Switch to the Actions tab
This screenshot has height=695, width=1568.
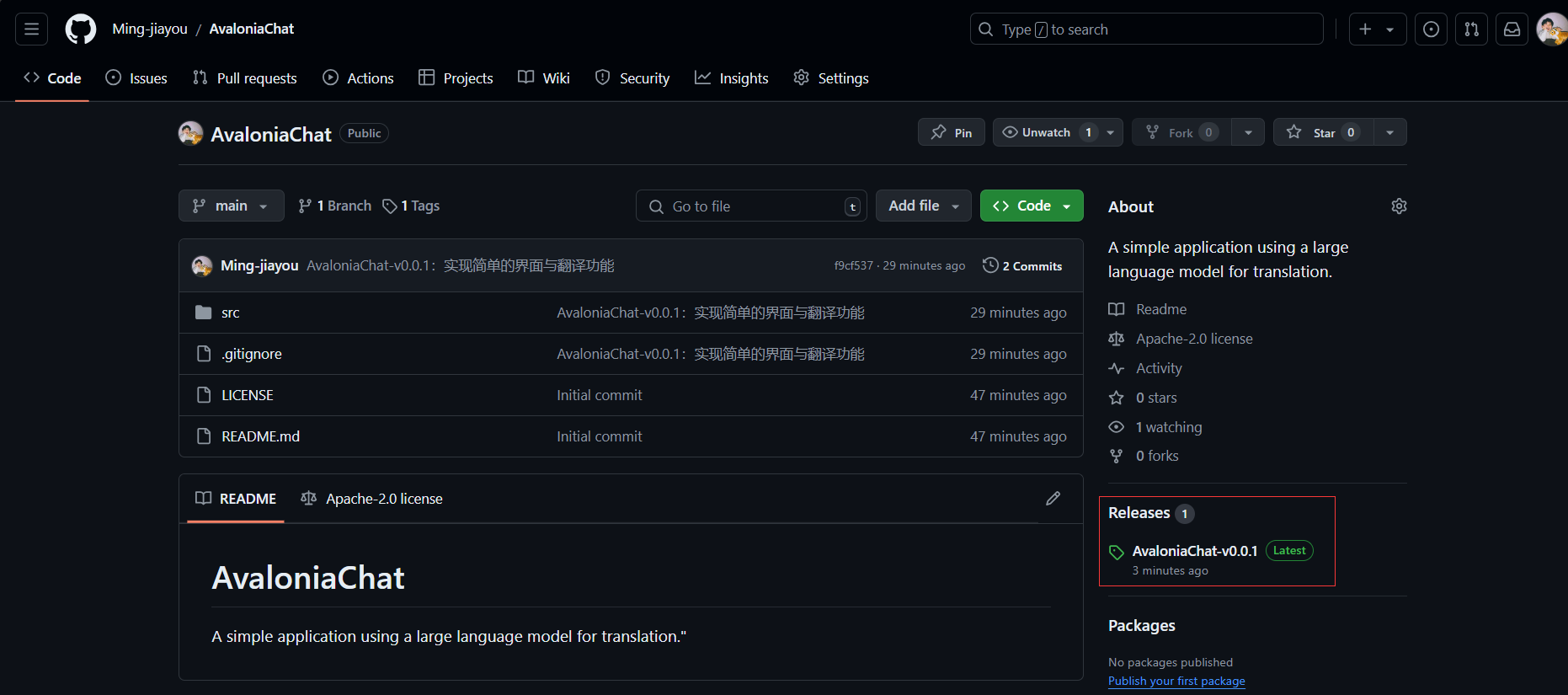point(358,78)
